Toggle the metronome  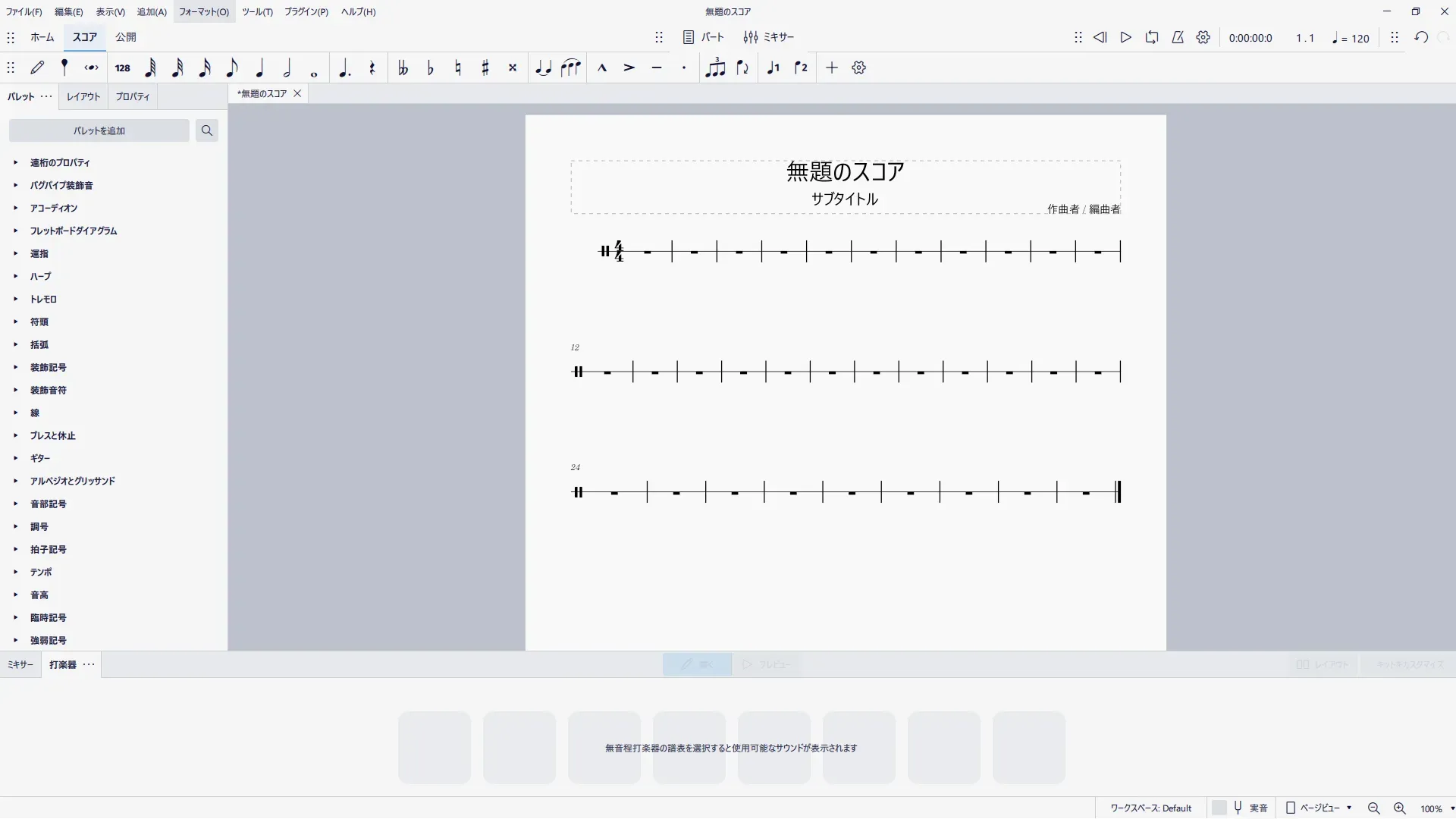click(1178, 37)
